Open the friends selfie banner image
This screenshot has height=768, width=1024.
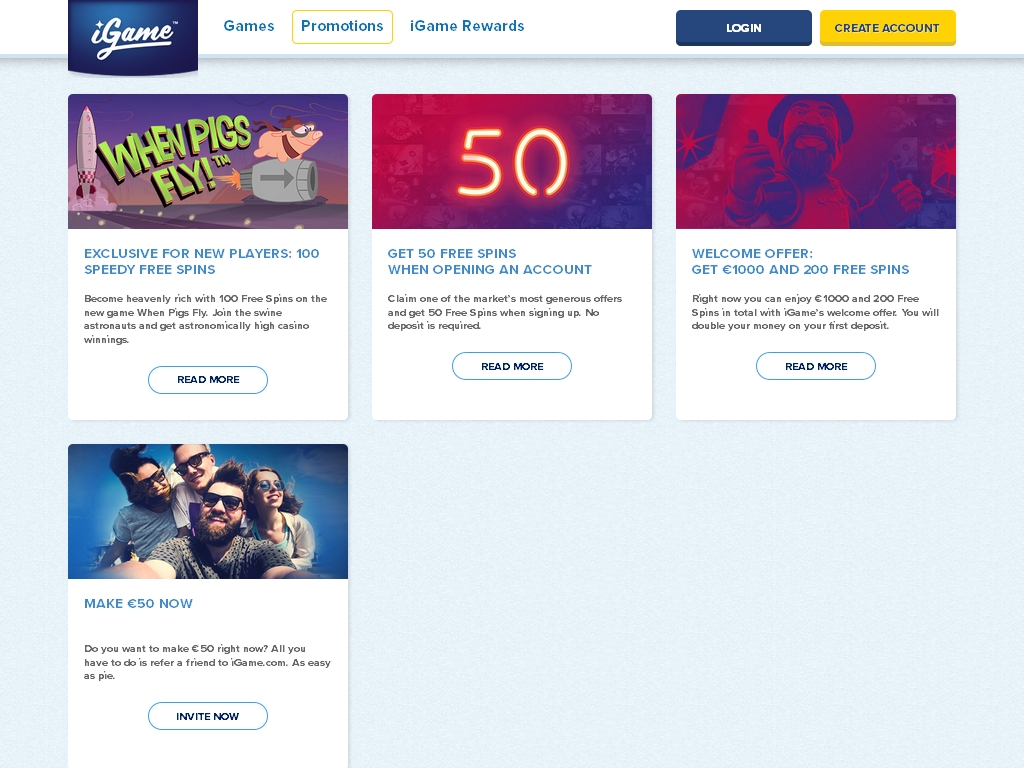208,511
